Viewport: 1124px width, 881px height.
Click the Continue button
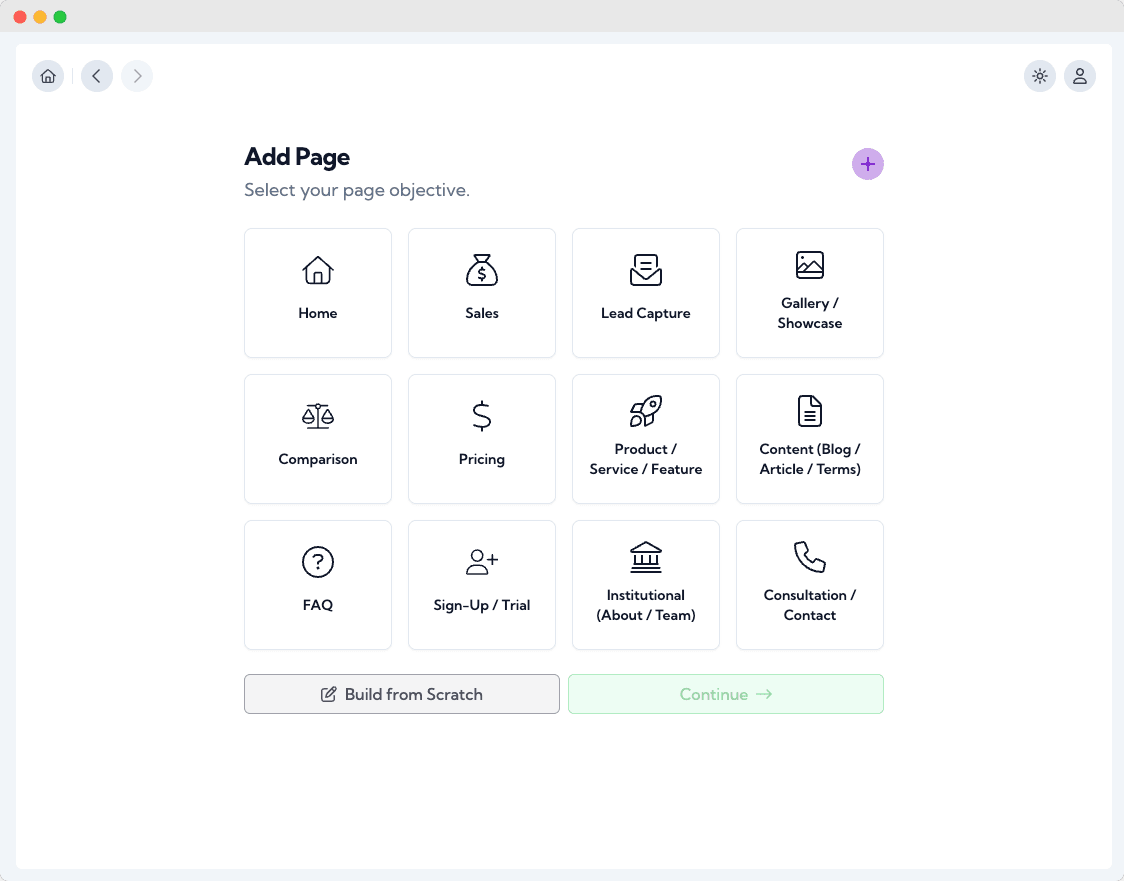pos(725,694)
